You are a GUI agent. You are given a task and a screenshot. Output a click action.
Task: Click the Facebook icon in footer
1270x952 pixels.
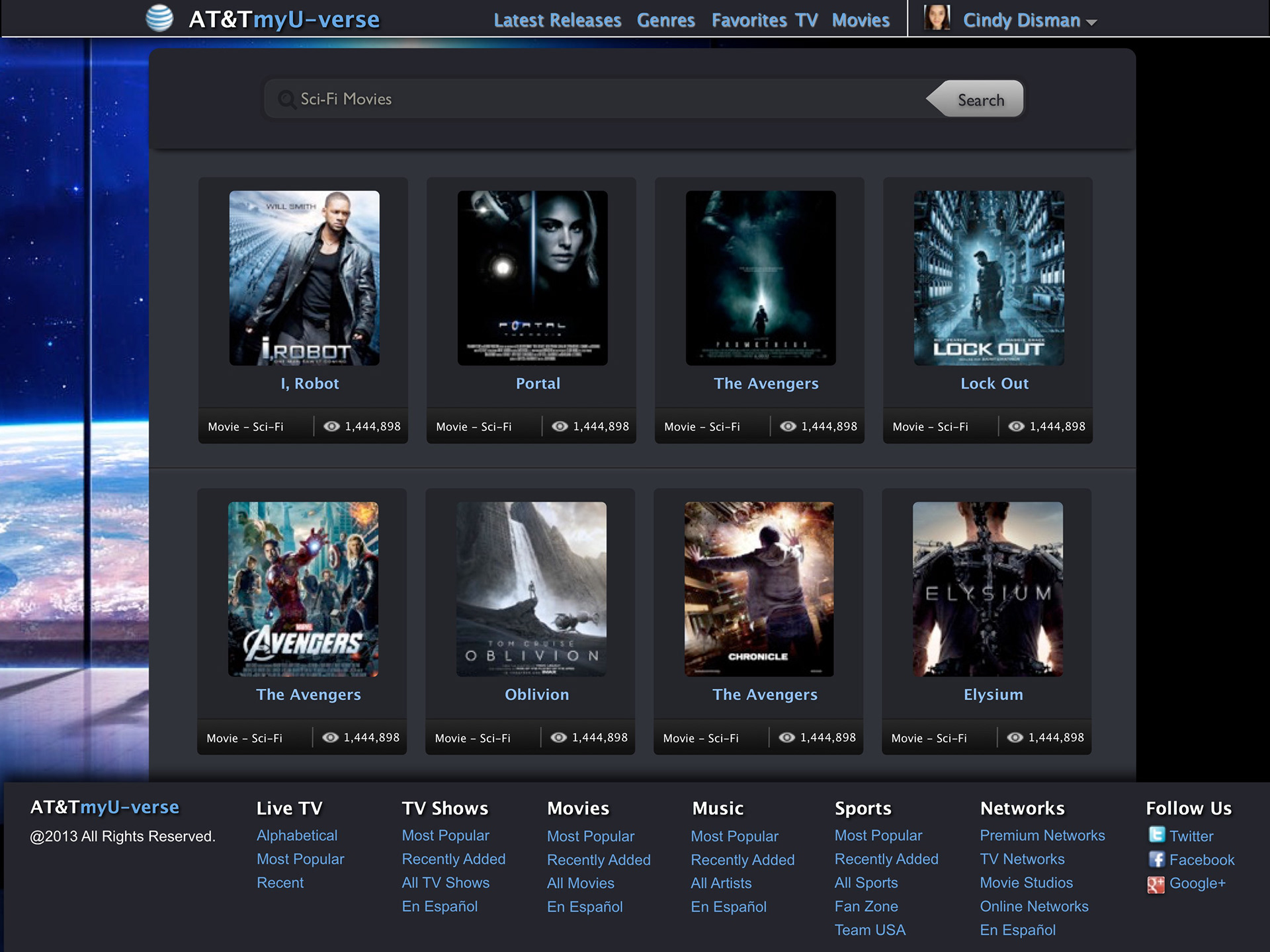1156,859
